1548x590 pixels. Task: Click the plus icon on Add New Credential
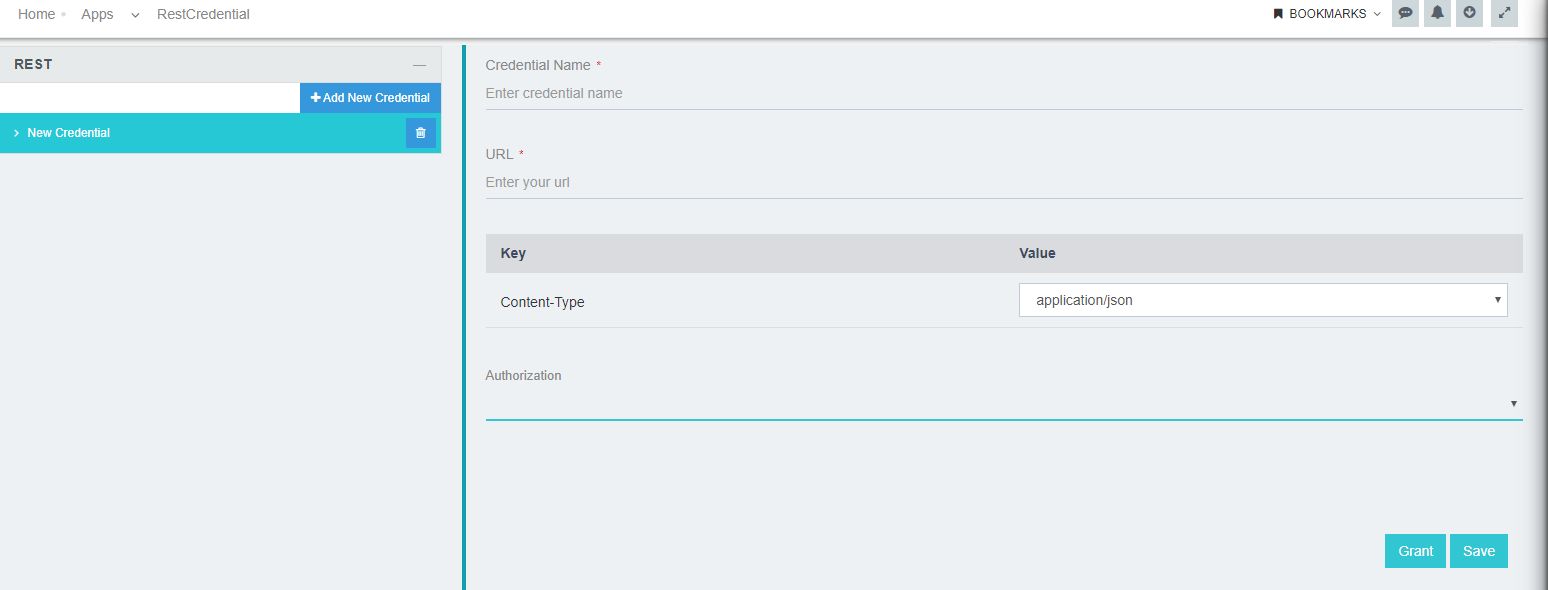(315, 98)
